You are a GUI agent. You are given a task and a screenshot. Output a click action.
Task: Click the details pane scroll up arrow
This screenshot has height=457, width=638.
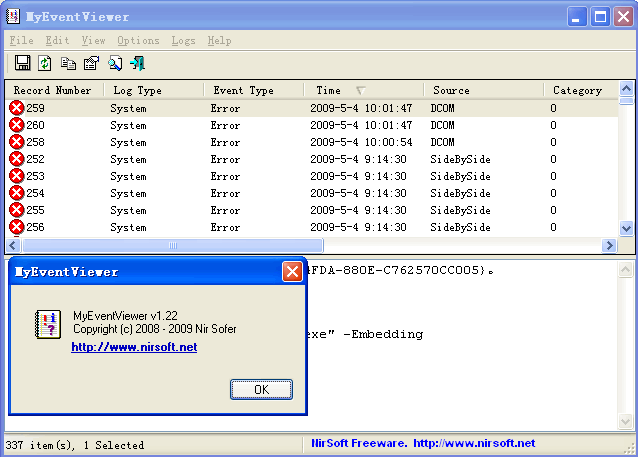click(x=625, y=269)
